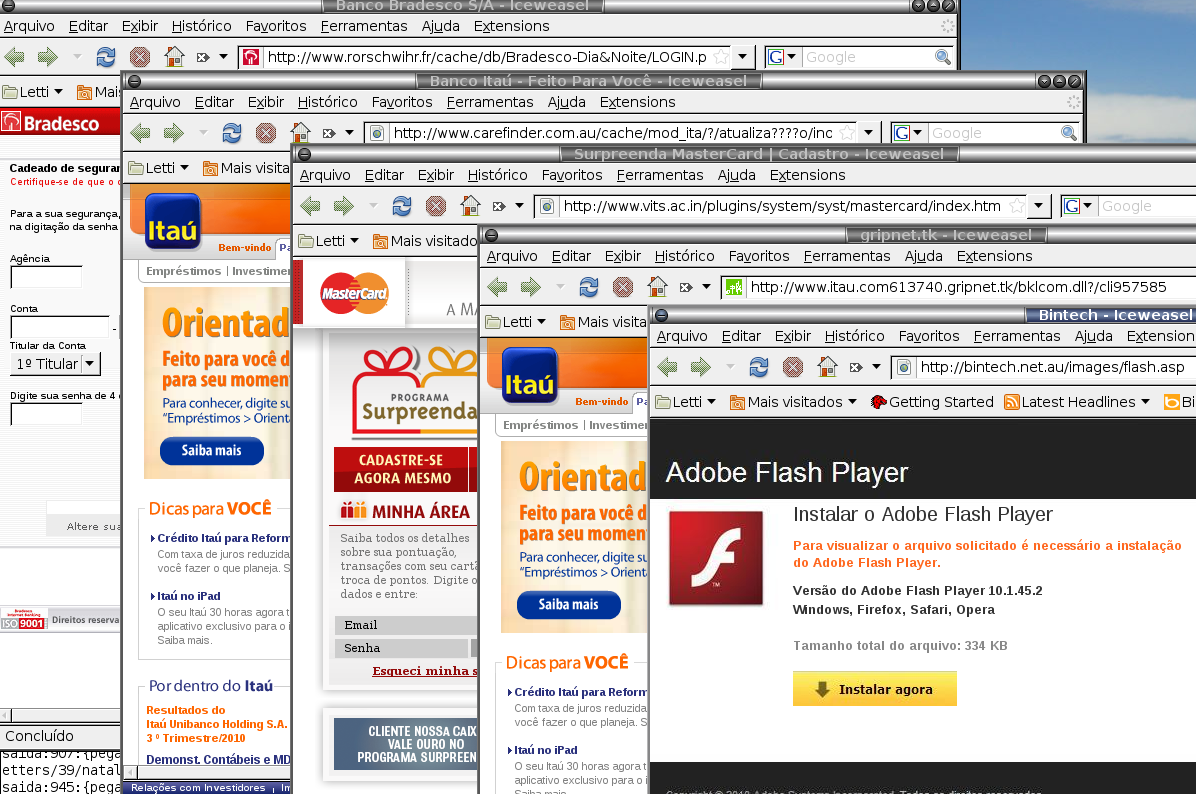
Task: Click Reload icon in MasterCard window
Action: click(x=402, y=205)
